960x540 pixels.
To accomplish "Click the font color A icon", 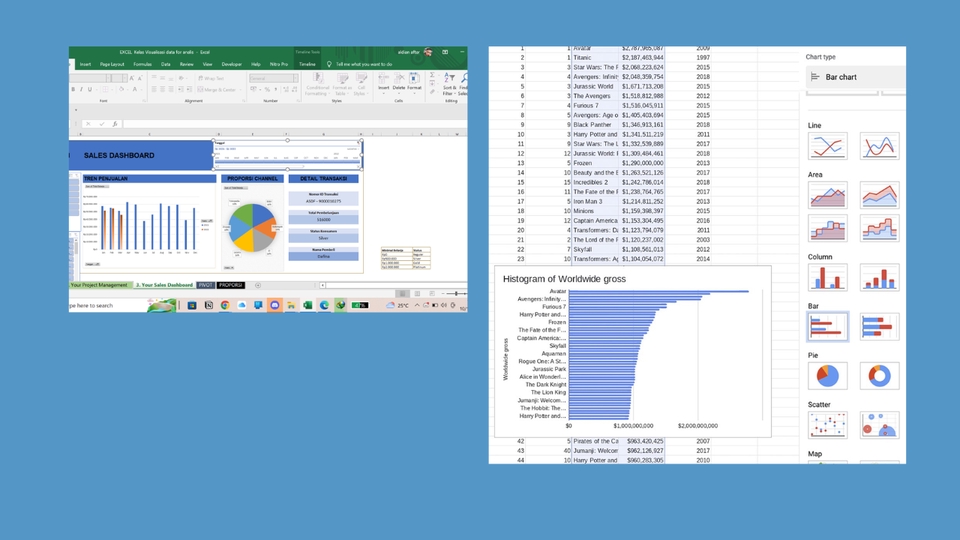I will 135,89.
